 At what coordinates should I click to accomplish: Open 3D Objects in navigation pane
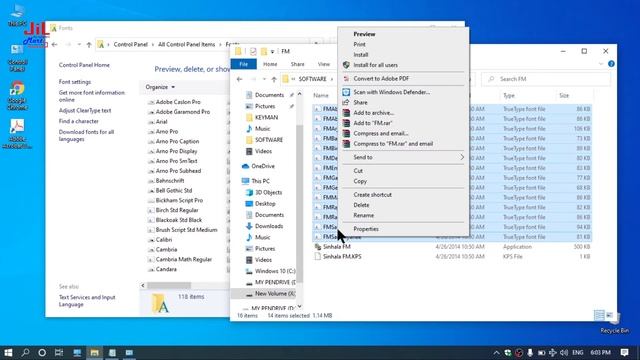pos(268,192)
